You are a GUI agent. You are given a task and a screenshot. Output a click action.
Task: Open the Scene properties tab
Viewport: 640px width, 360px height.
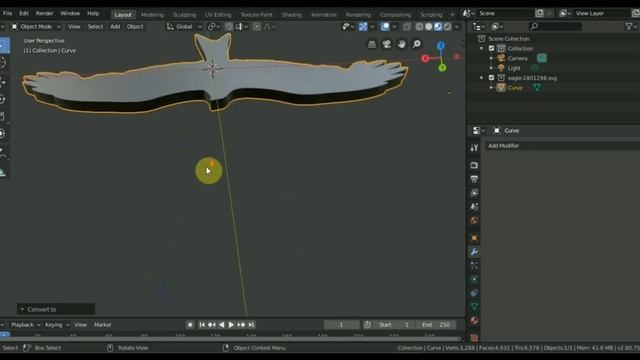(474, 207)
